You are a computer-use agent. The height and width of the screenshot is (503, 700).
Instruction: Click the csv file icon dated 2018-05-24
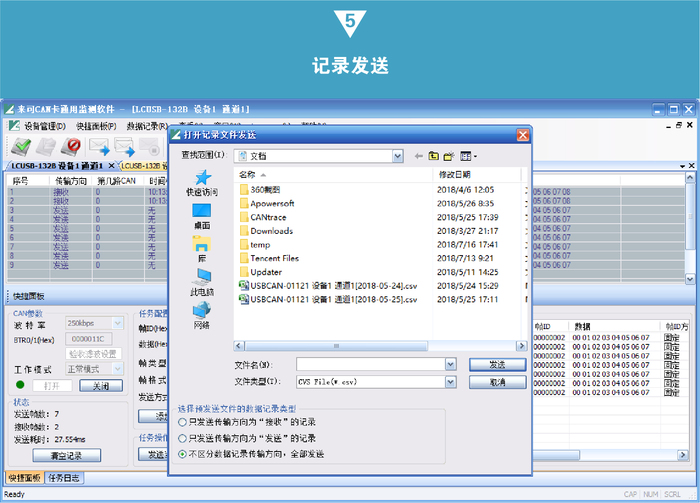pos(244,286)
